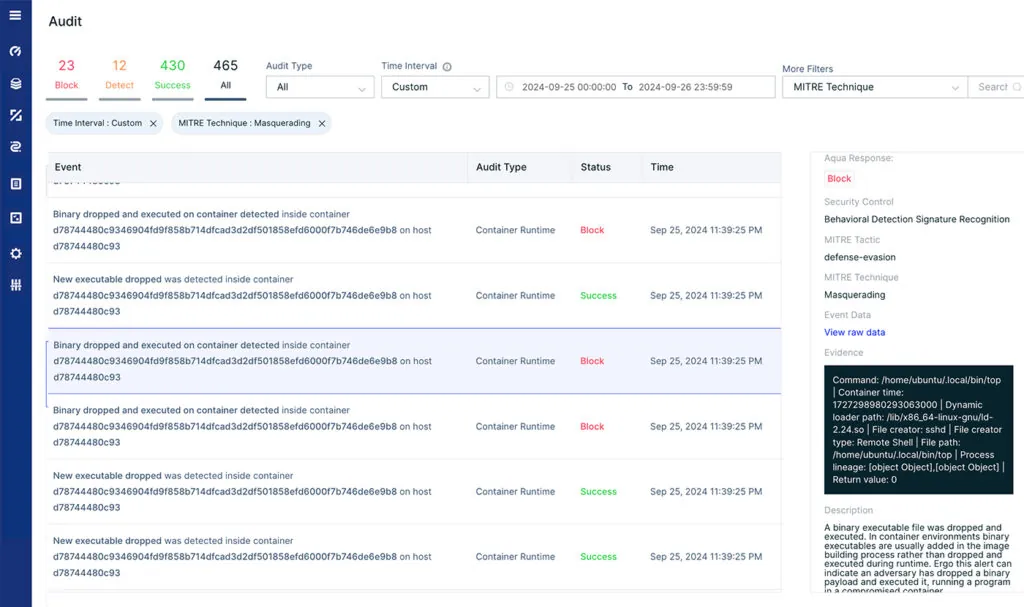Dismiss the Time Interval Custom filter chip
The width and height of the screenshot is (1024, 607).
pos(155,123)
